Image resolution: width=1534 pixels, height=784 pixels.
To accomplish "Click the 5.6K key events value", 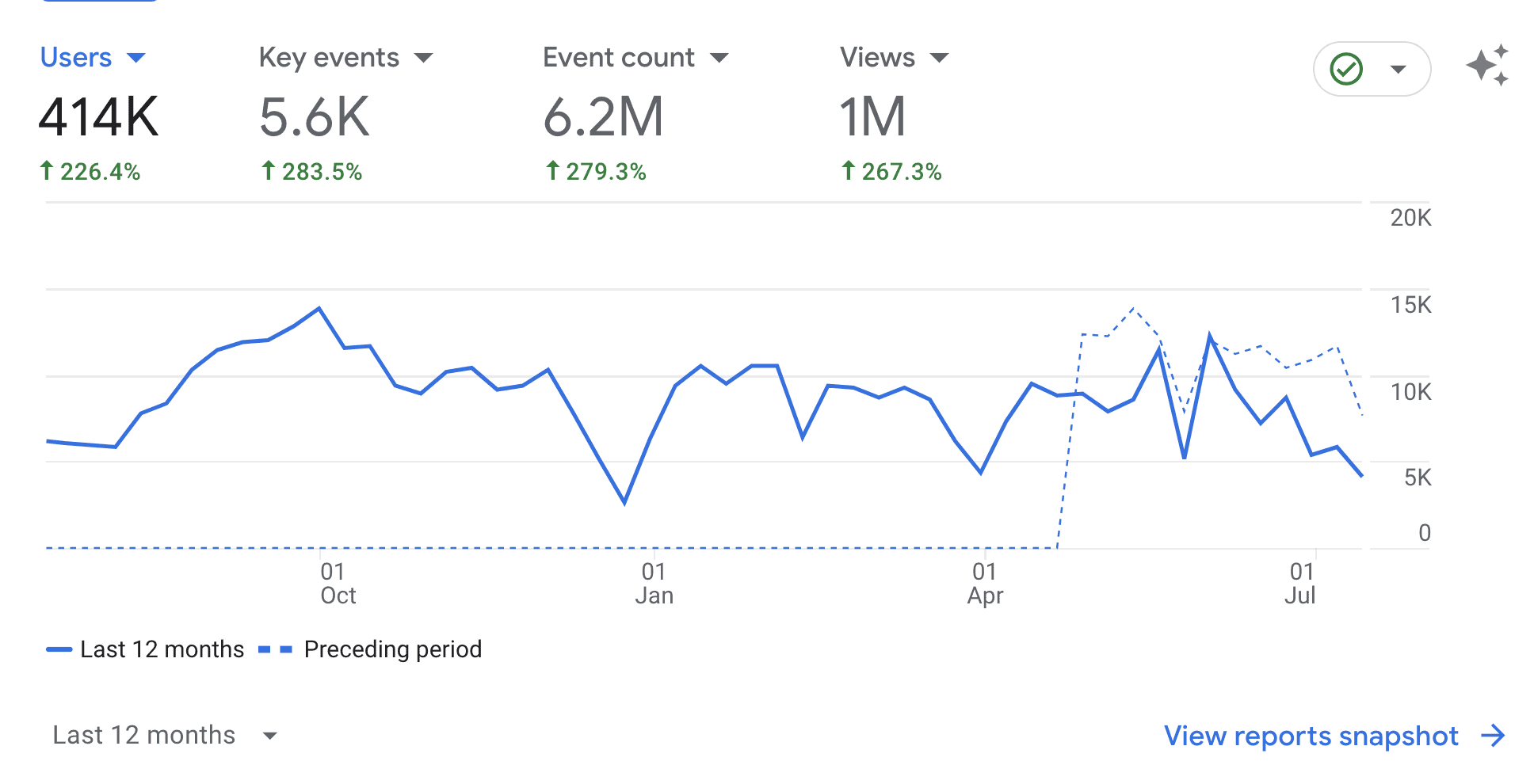I will 315,117.
